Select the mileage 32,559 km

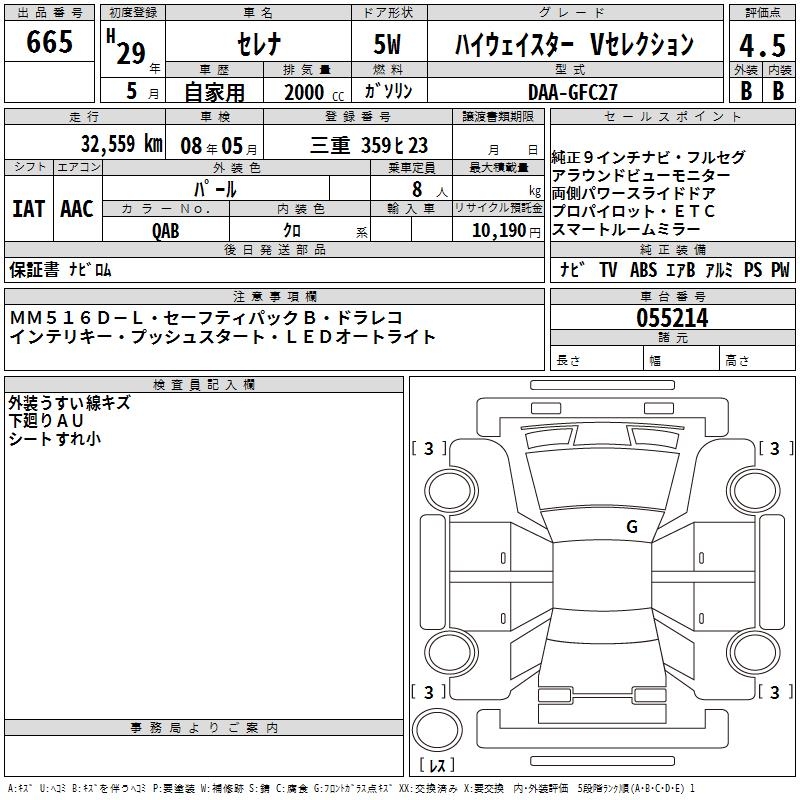122,143
